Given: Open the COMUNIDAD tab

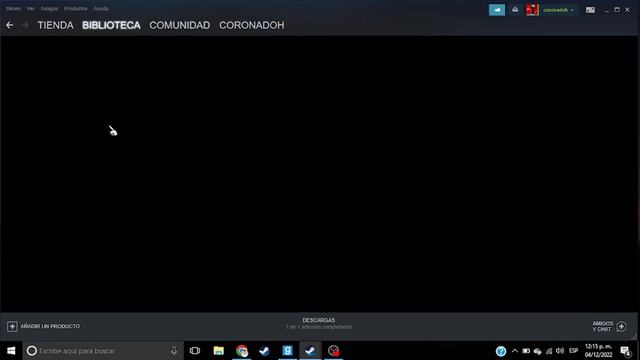Looking at the screenshot, I should tap(180, 25).
